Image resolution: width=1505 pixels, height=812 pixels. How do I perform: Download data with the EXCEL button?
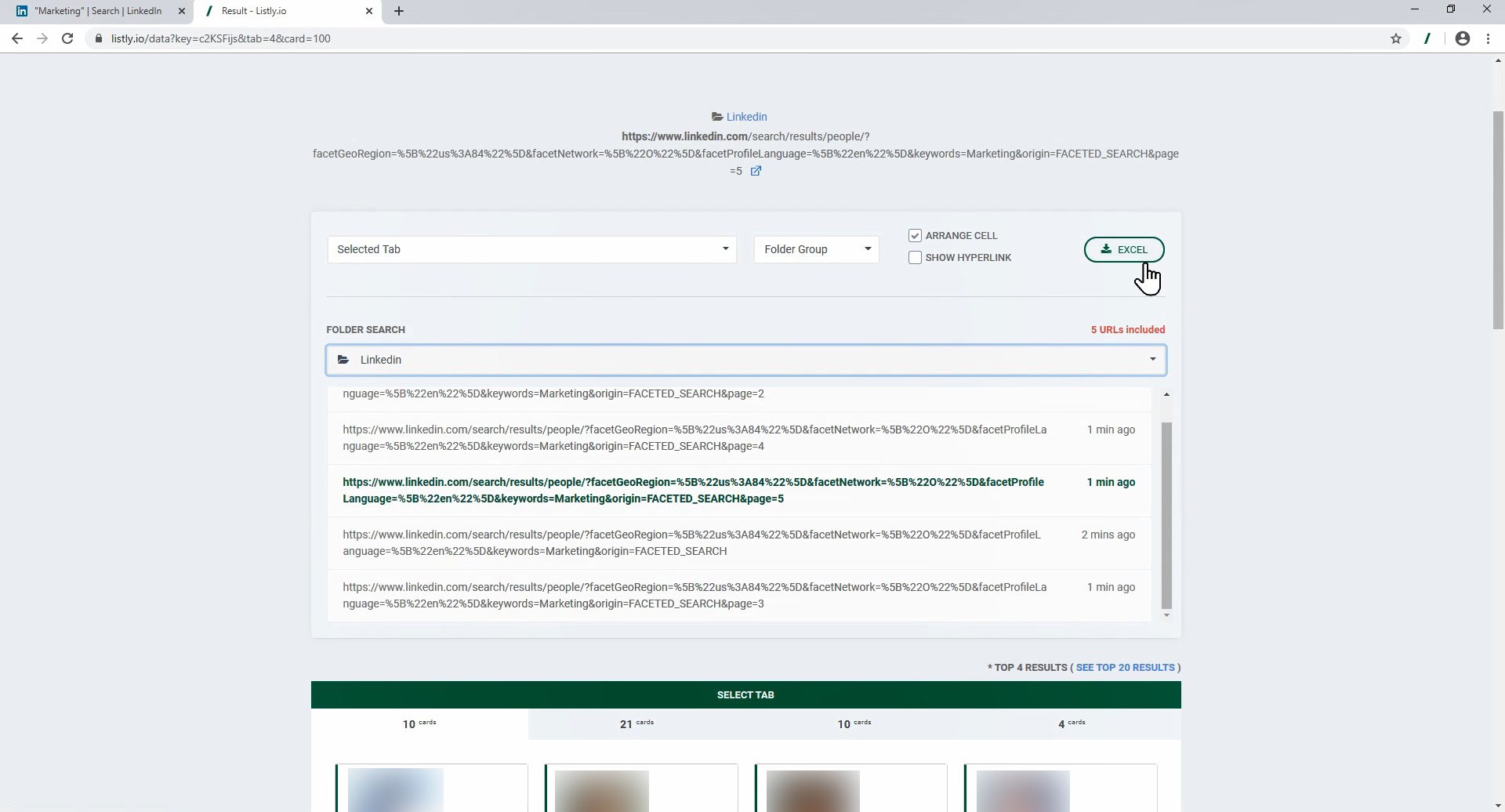[1123, 249]
